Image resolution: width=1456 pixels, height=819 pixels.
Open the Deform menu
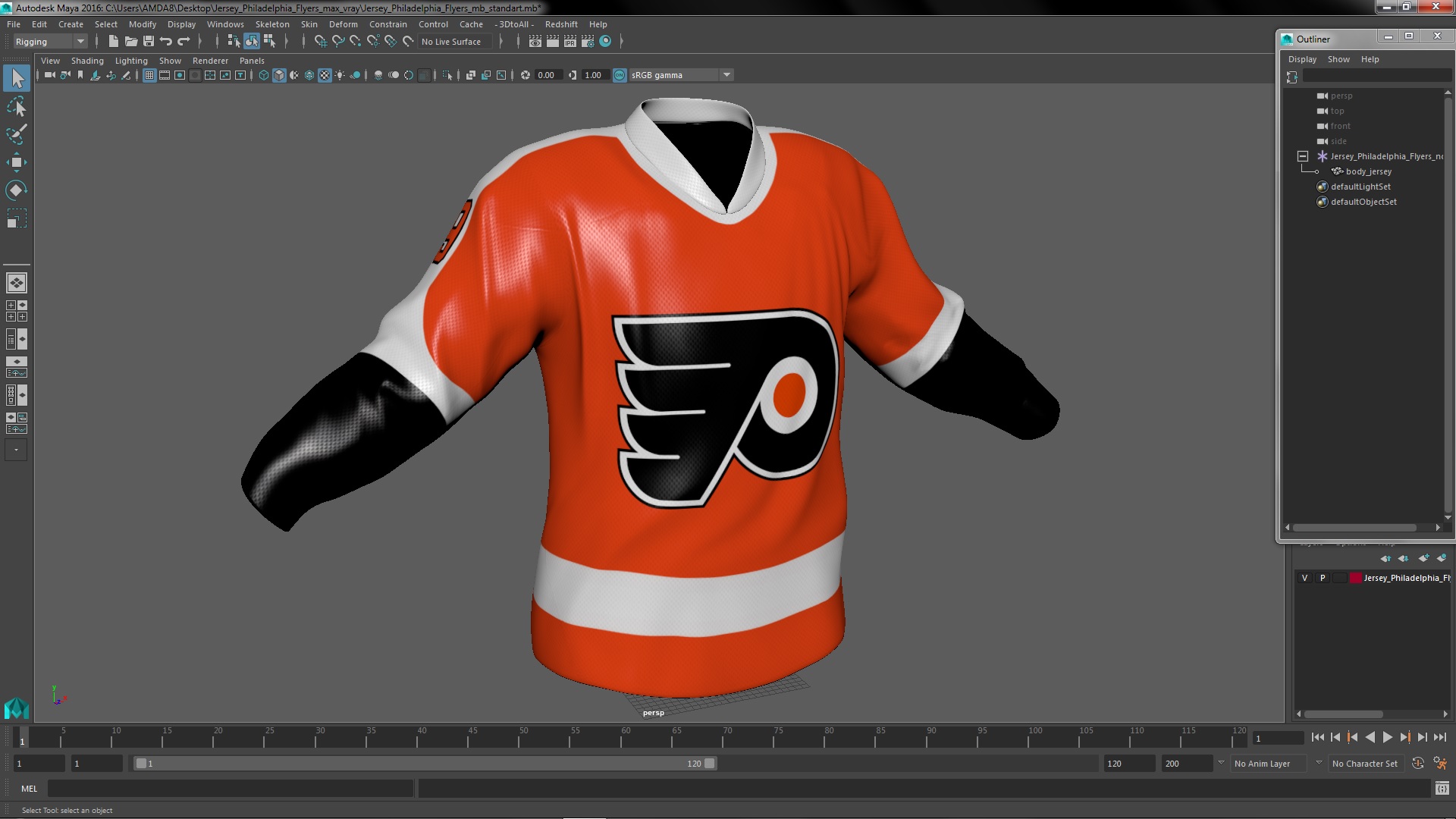[x=343, y=24]
